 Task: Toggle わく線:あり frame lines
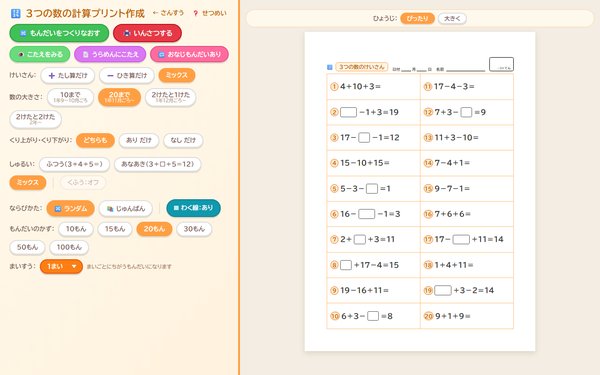(x=194, y=208)
